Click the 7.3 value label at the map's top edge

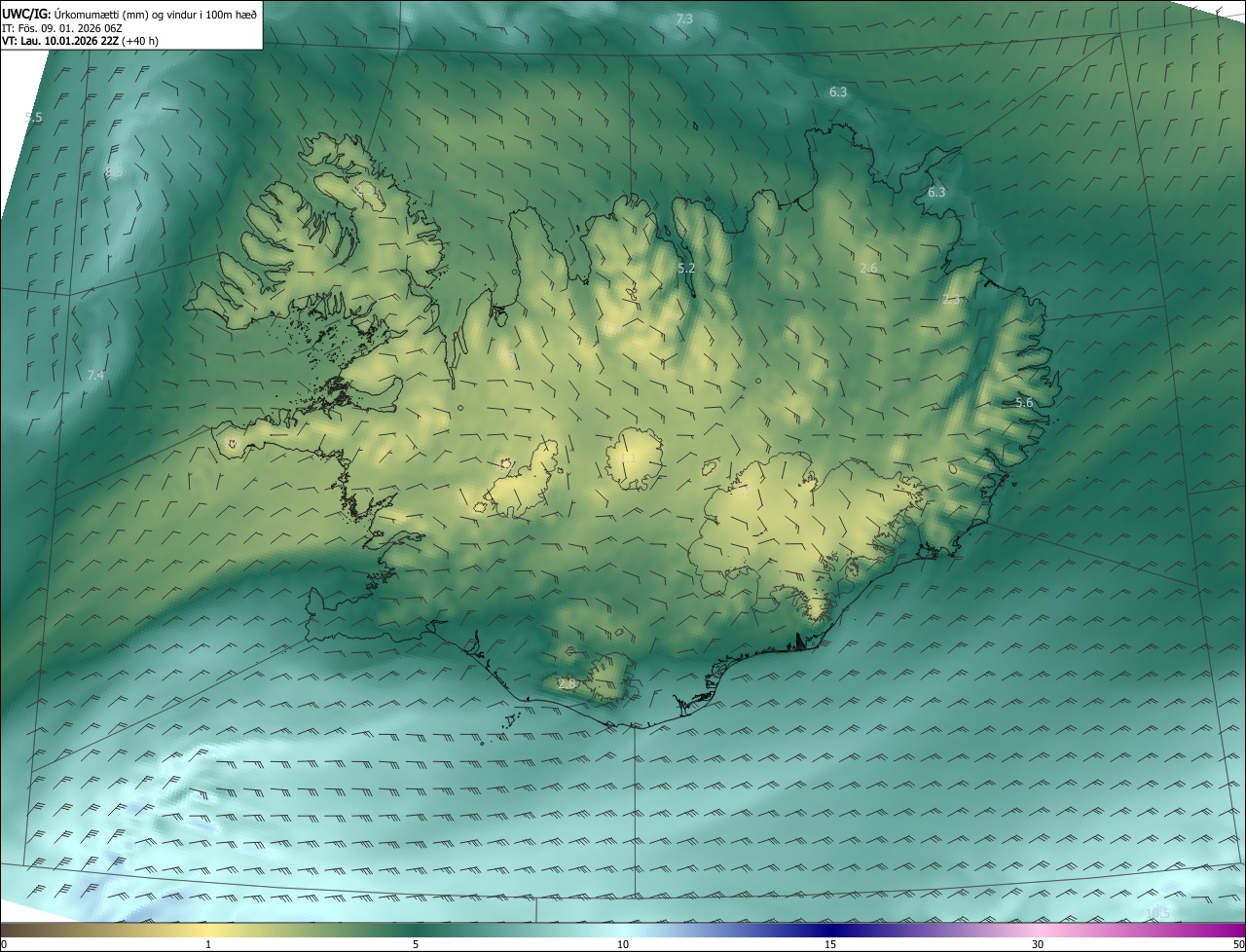pyautogui.click(x=684, y=19)
